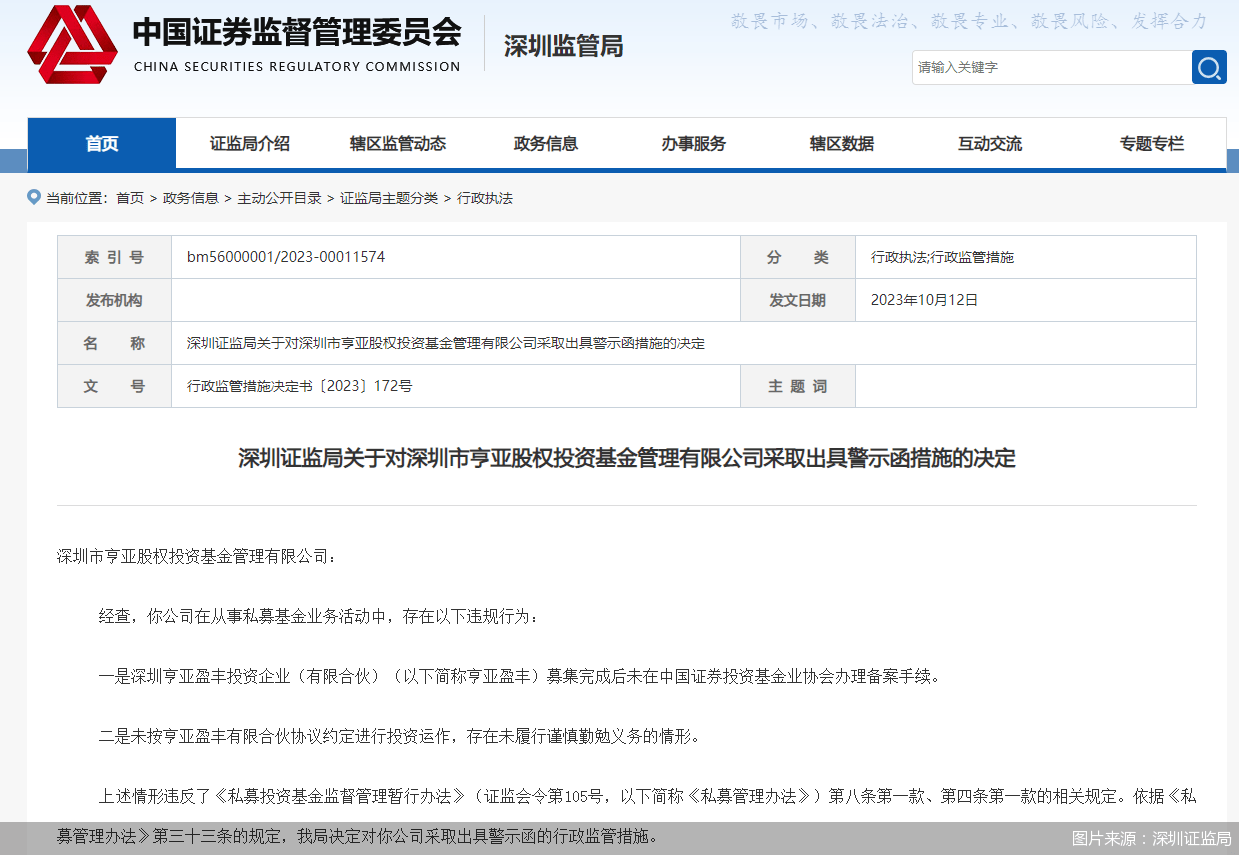
Task: Click the magnifier search icon button
Action: coord(1209,67)
